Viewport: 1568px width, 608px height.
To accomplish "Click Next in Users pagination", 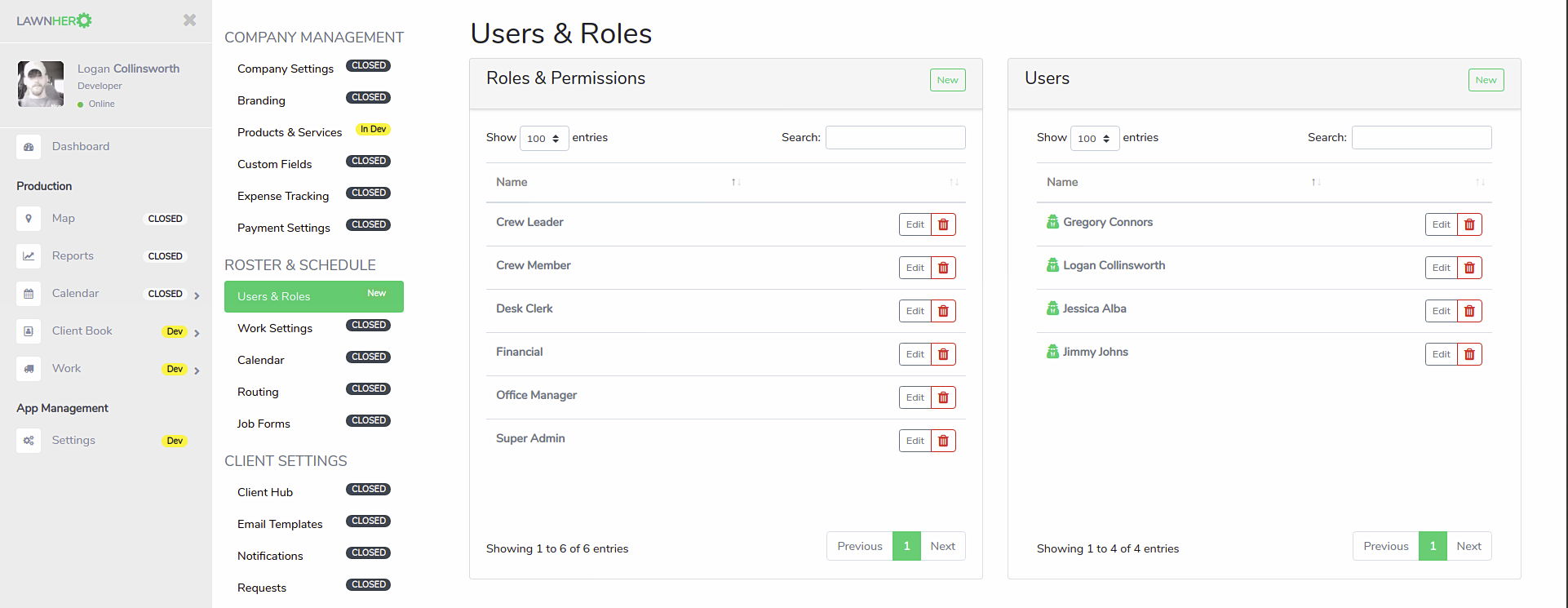I will pos(1468,546).
